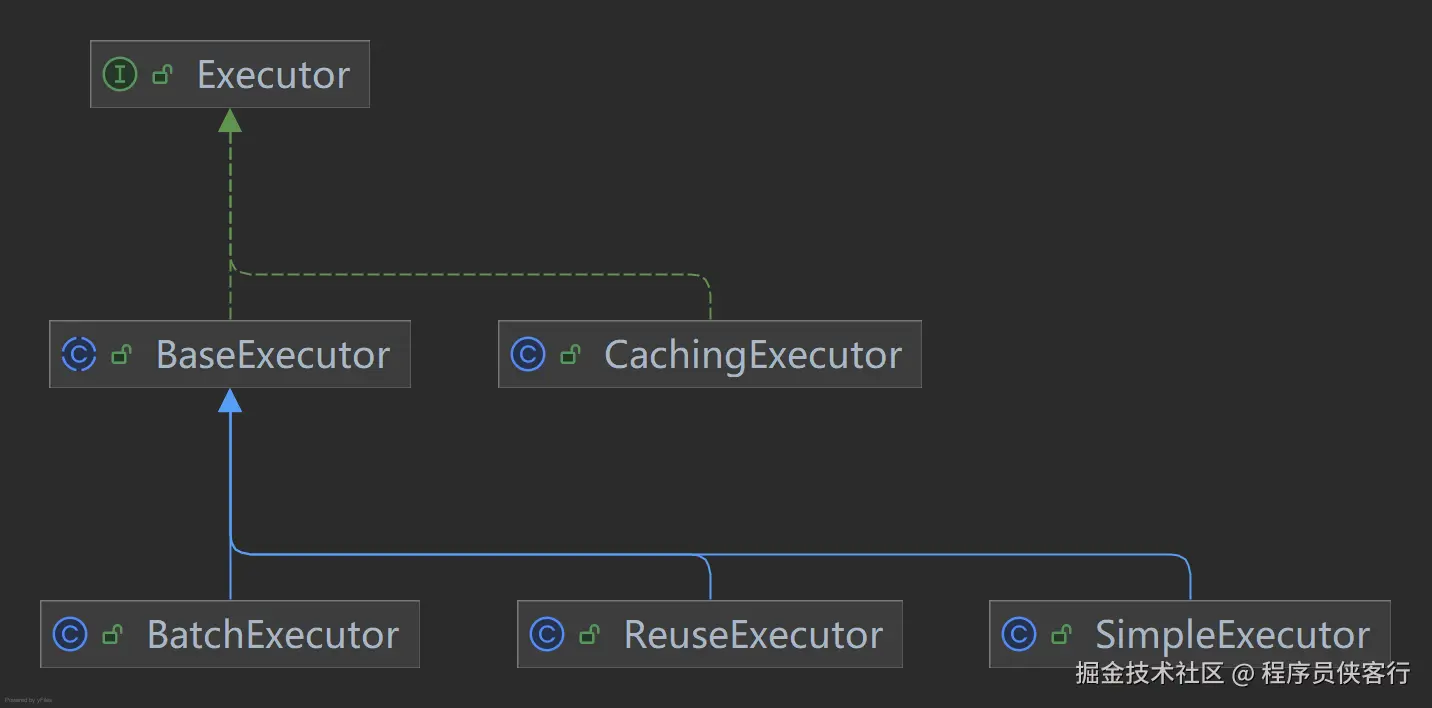This screenshot has height=708, width=1432.
Task: Click the BatchExecutor class icon
Action: click(70, 634)
